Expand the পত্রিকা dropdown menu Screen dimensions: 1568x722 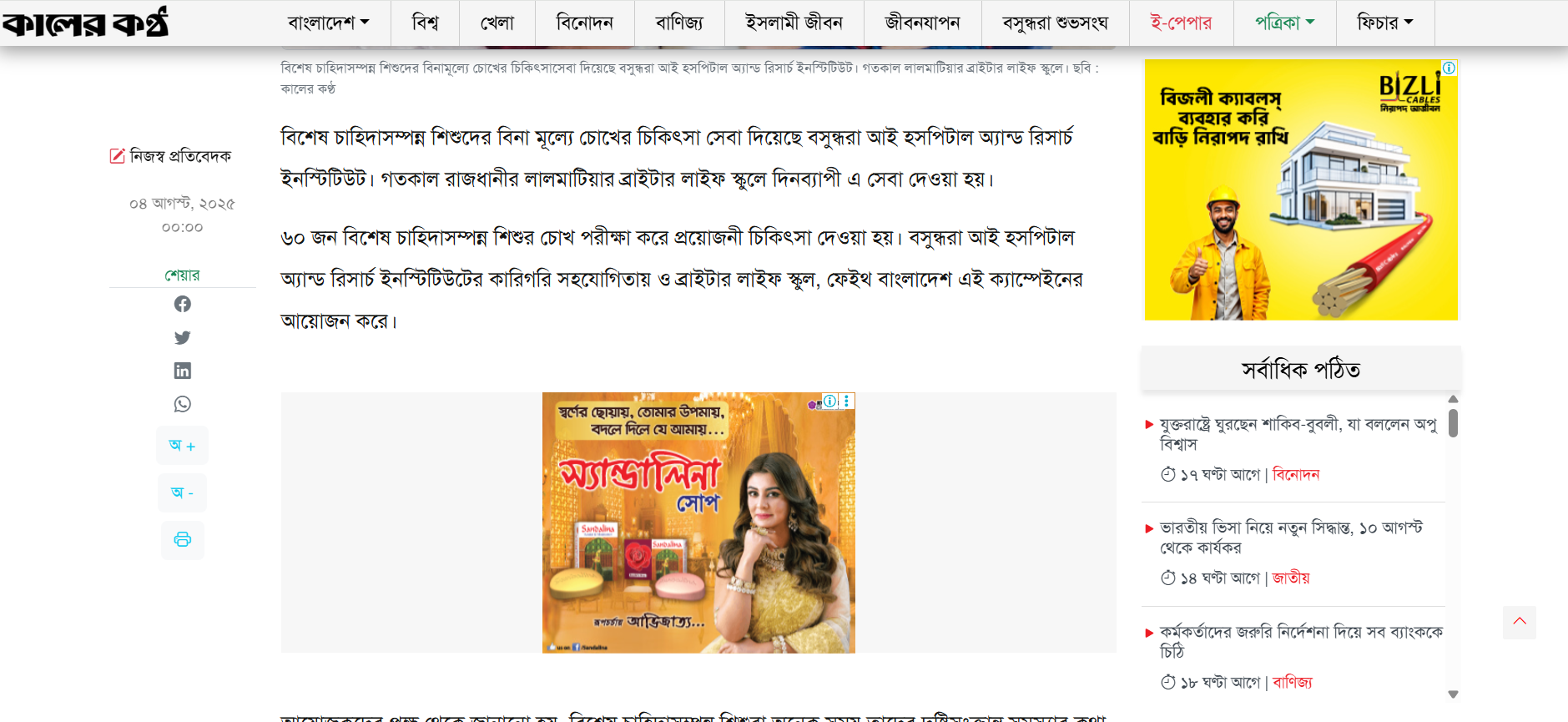1284,23
